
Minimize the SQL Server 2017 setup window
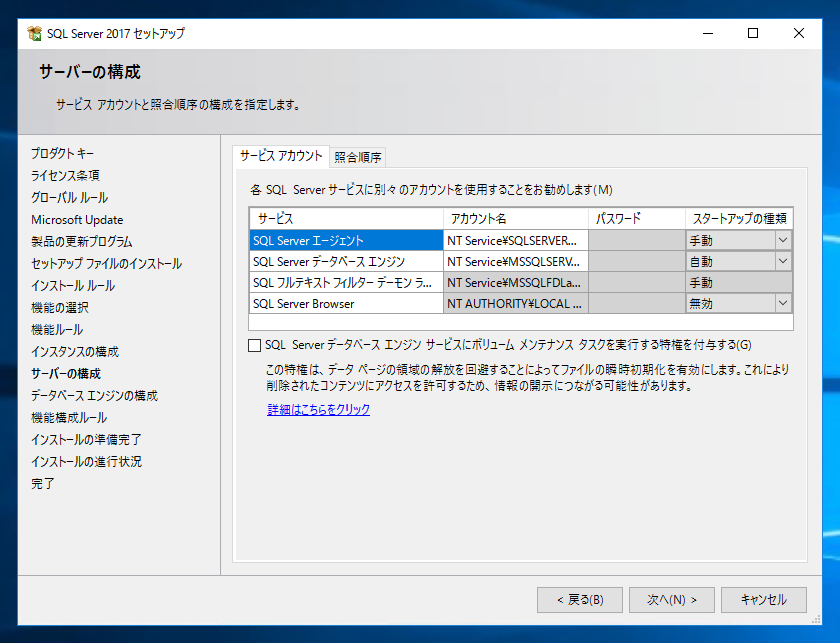click(708, 33)
